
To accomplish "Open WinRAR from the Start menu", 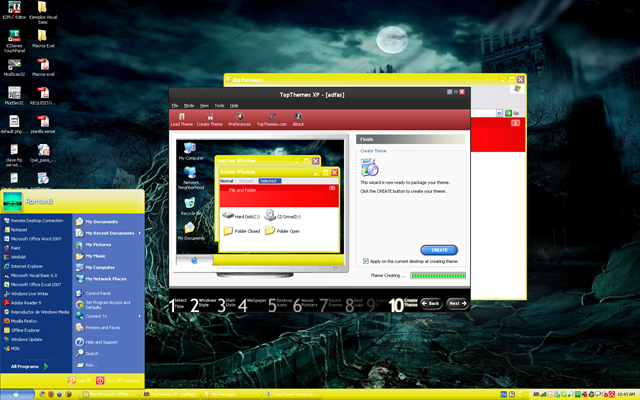I will pos(15,257).
